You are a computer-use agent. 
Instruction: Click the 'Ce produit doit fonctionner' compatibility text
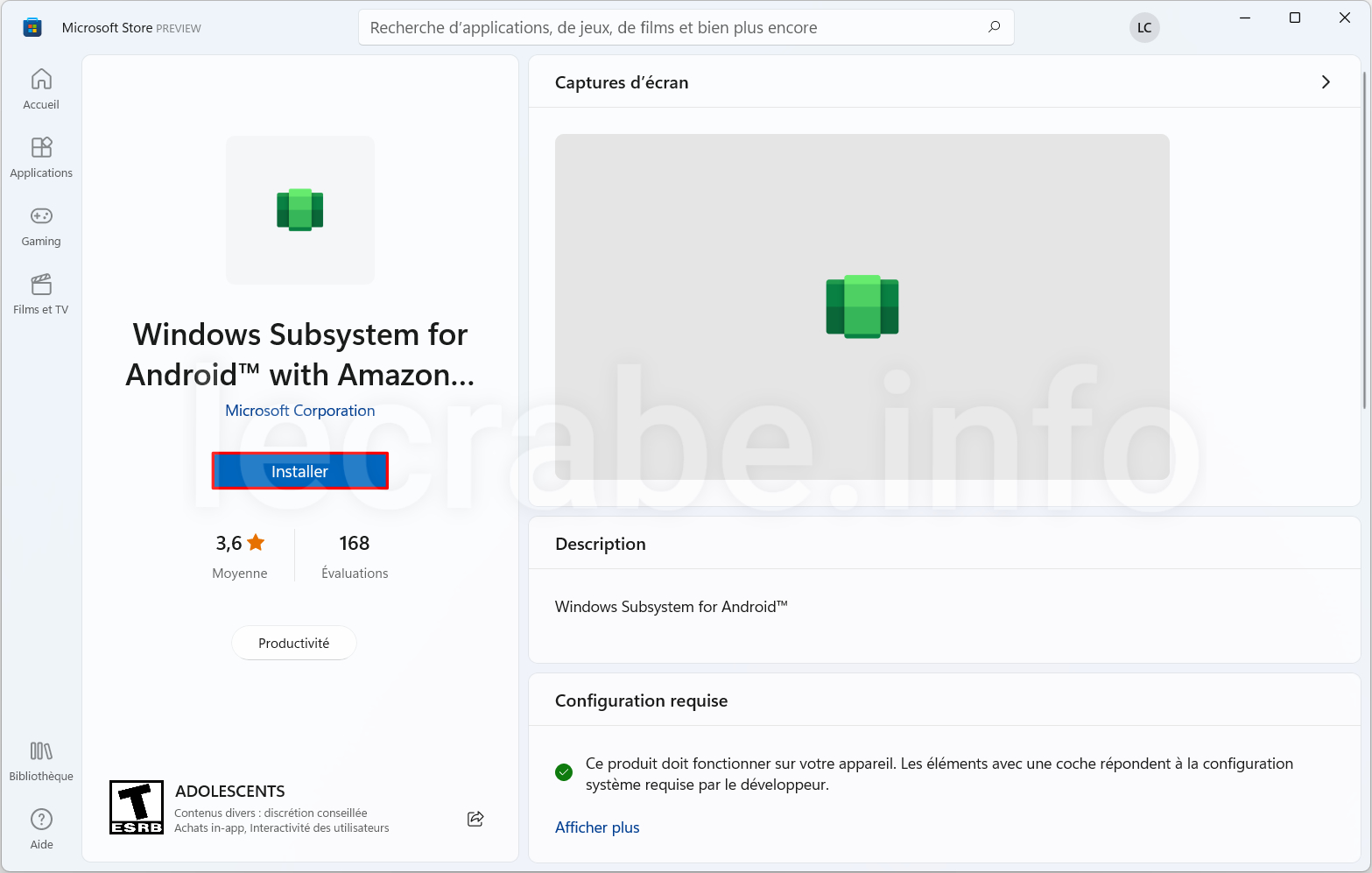939,774
